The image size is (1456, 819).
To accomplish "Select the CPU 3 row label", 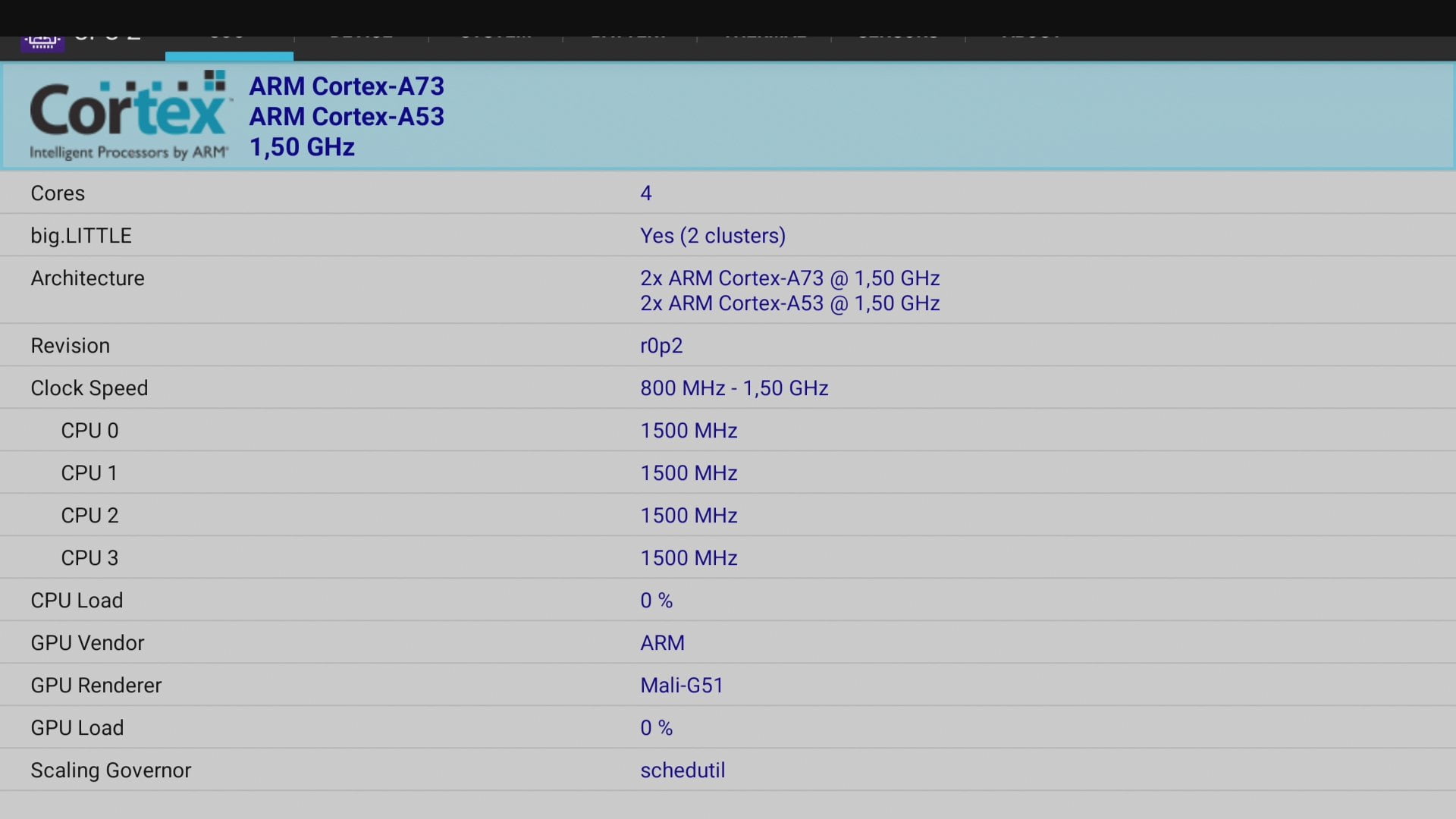I will pyautogui.click(x=89, y=558).
